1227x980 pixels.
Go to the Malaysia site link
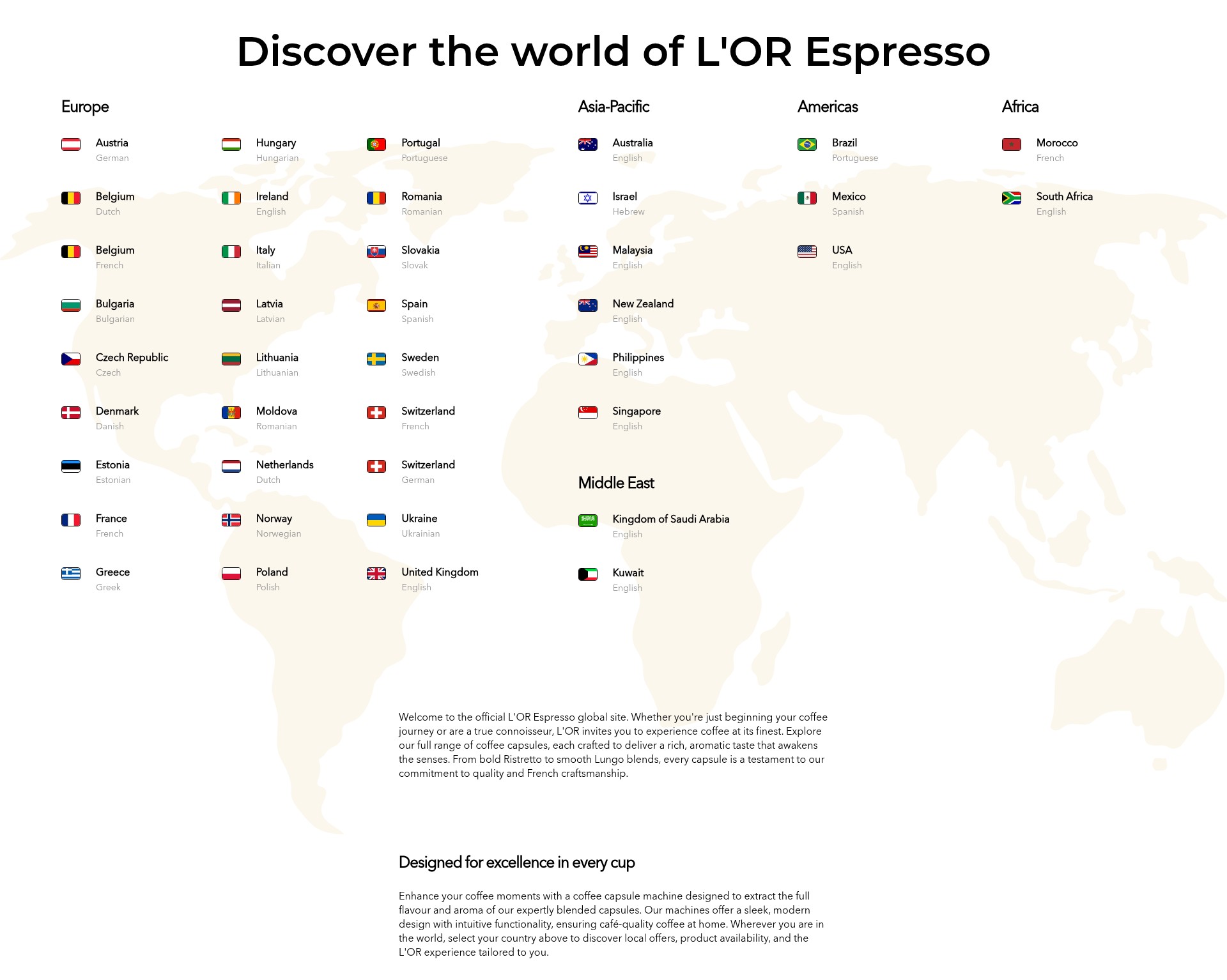pyautogui.click(x=615, y=257)
